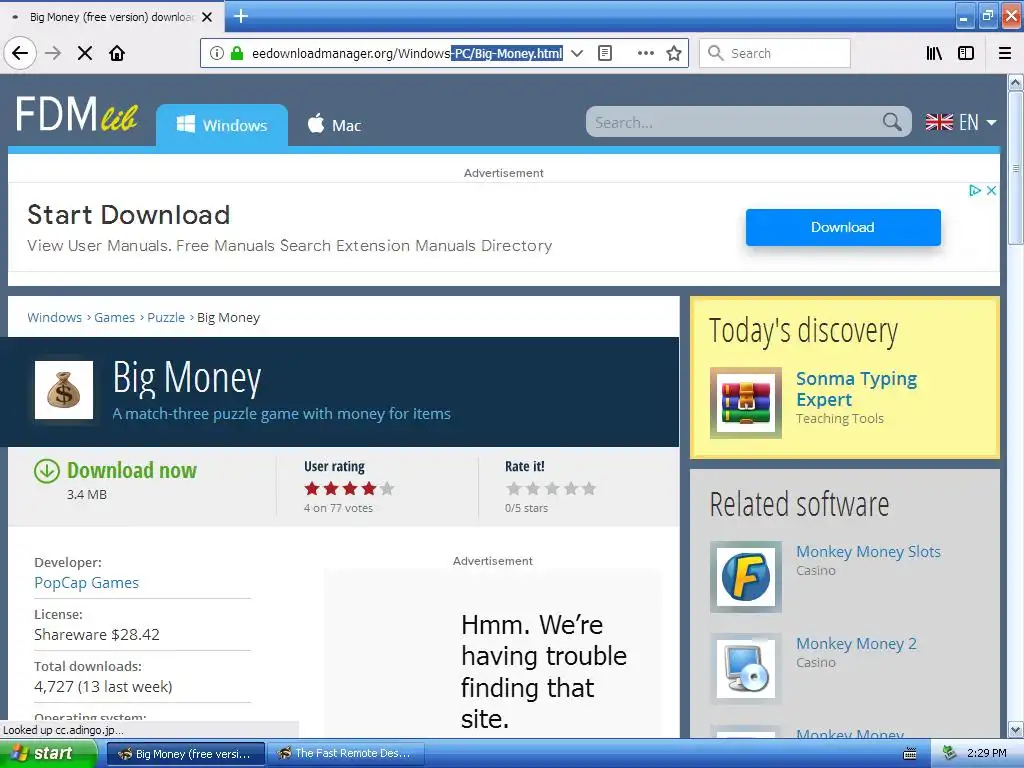Viewport: 1024px width, 768px height.
Task: Open the Games breadcrumb link
Action: (114, 317)
